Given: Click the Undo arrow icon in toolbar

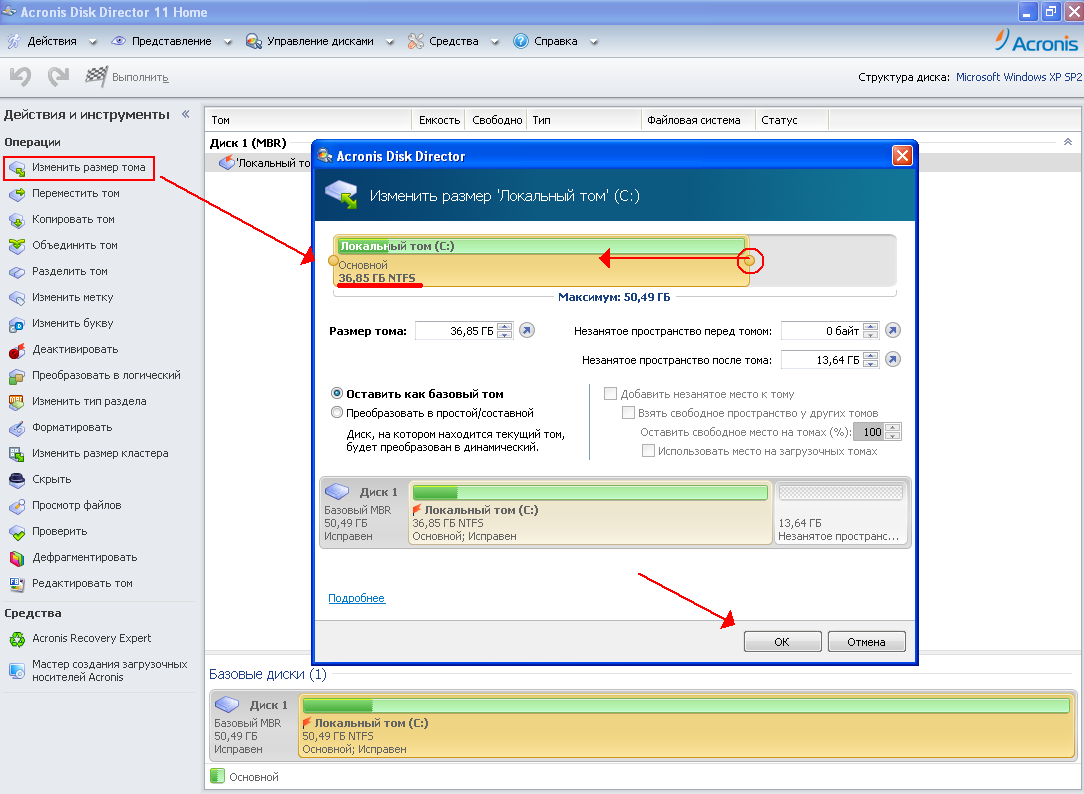Looking at the screenshot, I should 20,76.
